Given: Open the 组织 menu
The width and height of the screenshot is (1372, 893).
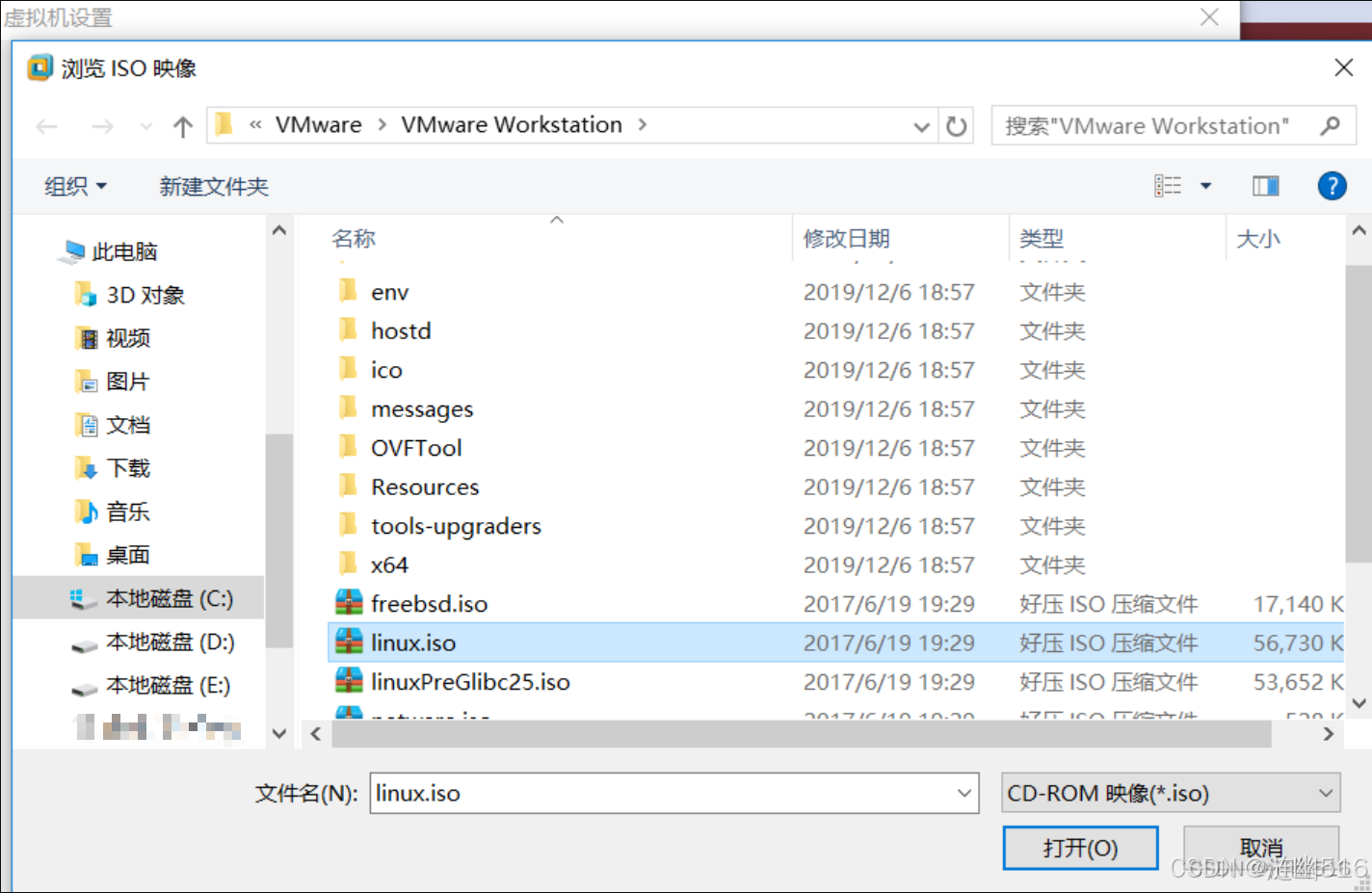Looking at the screenshot, I should tap(75, 186).
